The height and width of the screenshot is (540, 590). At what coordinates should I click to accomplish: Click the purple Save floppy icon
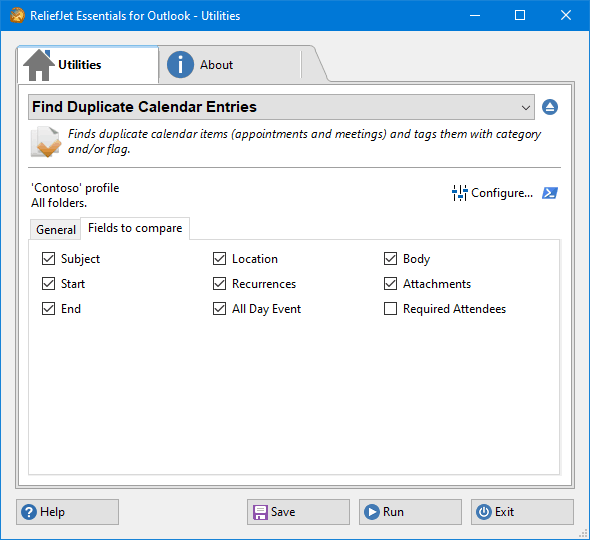tap(260, 512)
